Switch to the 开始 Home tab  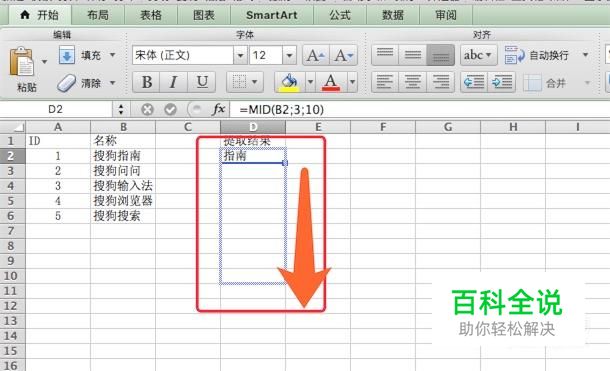coord(39,15)
